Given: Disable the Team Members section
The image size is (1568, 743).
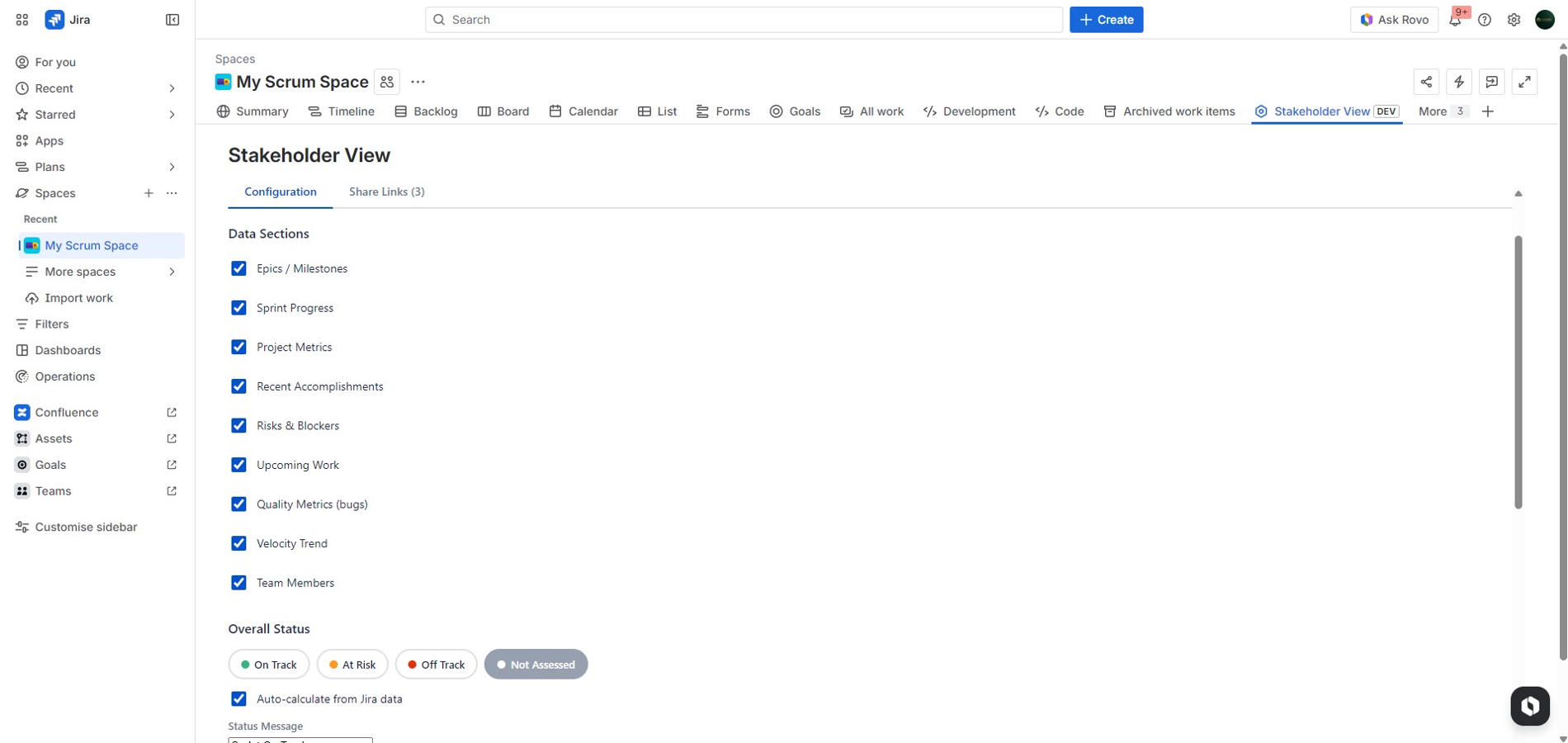Looking at the screenshot, I should click(x=239, y=582).
